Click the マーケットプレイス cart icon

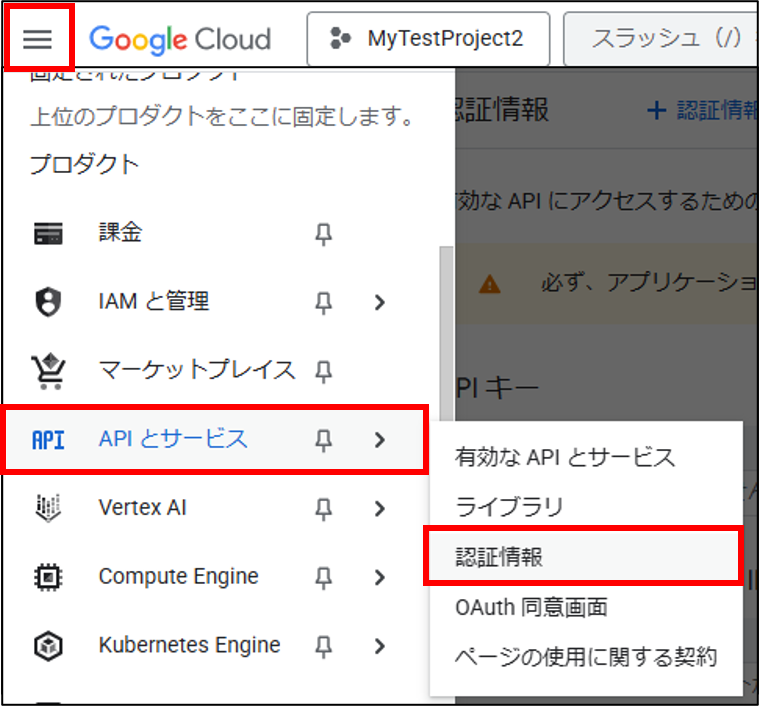pos(48,372)
